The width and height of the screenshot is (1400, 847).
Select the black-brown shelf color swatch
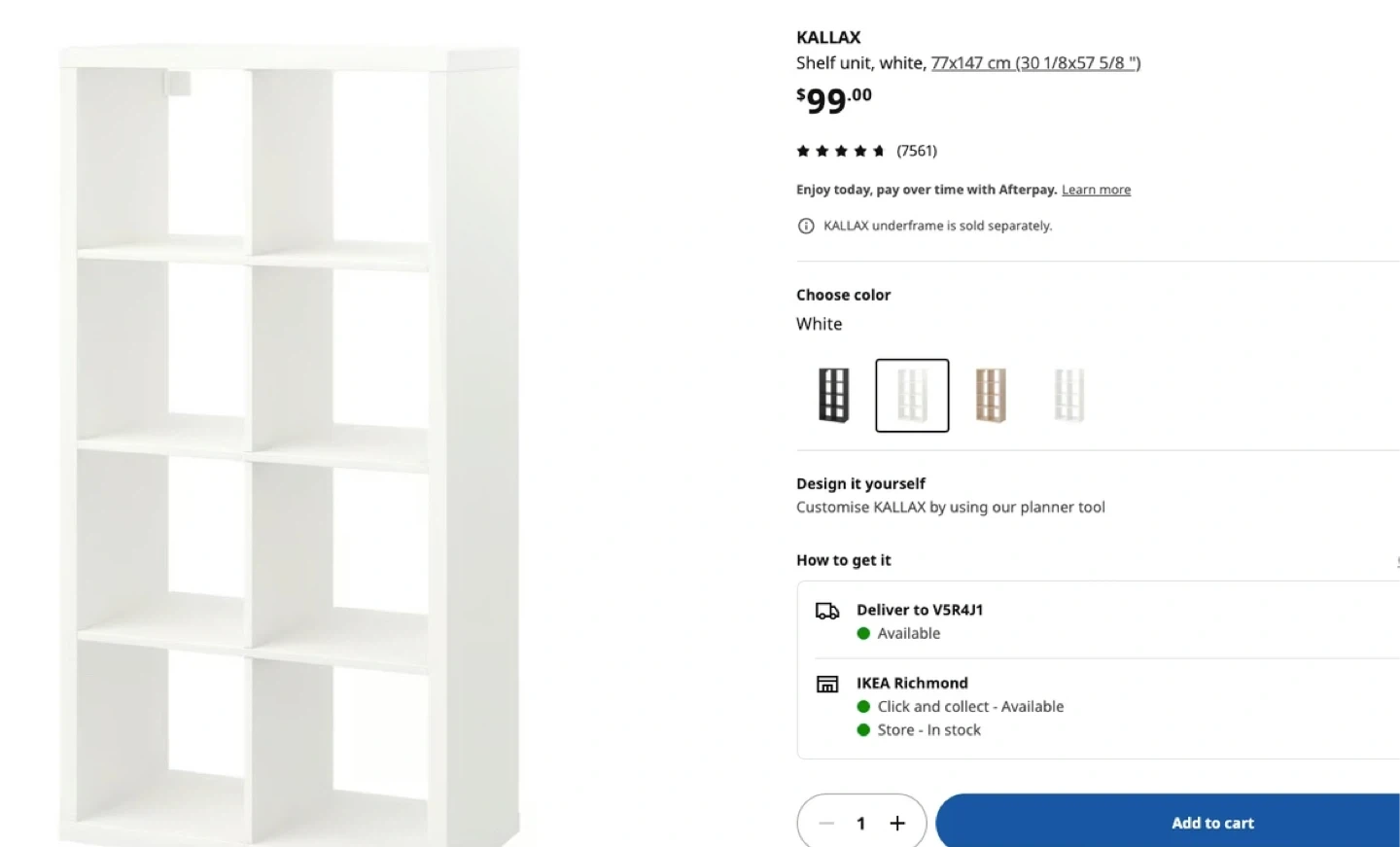pyautogui.click(x=833, y=396)
